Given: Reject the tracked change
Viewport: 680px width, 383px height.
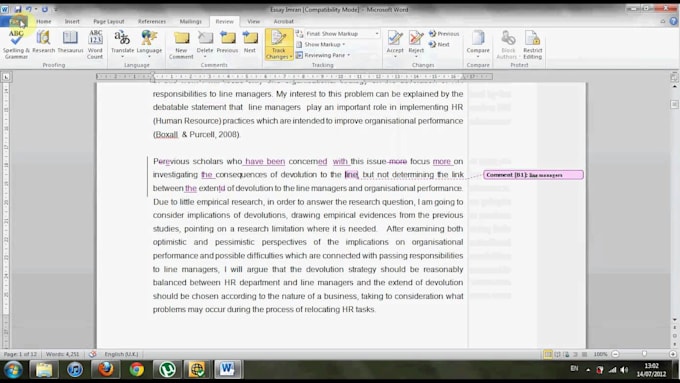Looking at the screenshot, I should click(x=416, y=45).
